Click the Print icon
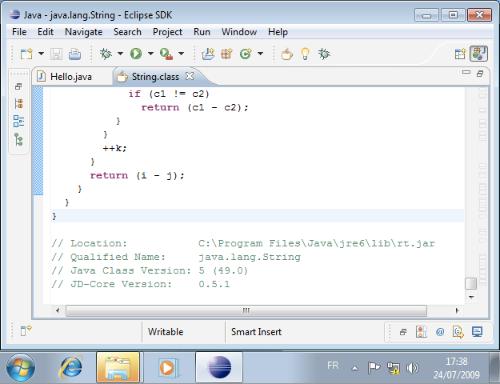This screenshot has height=384, width=500. [75, 54]
